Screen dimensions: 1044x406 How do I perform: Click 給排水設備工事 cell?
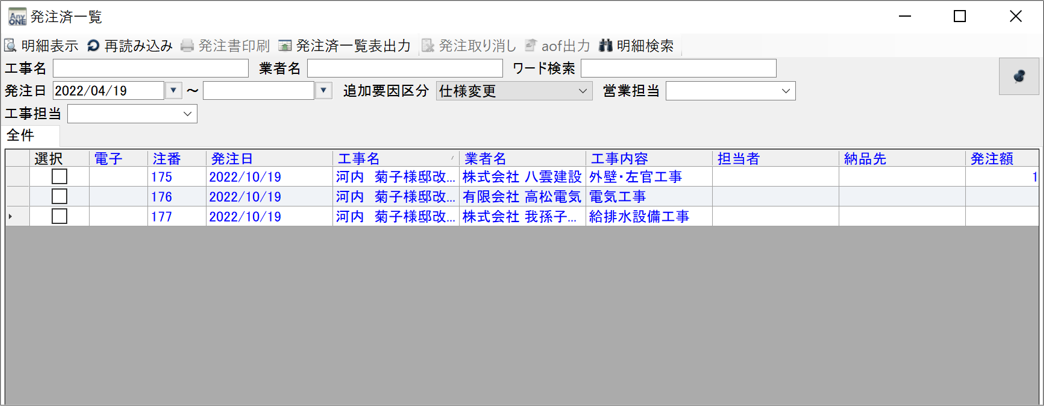click(x=649, y=216)
